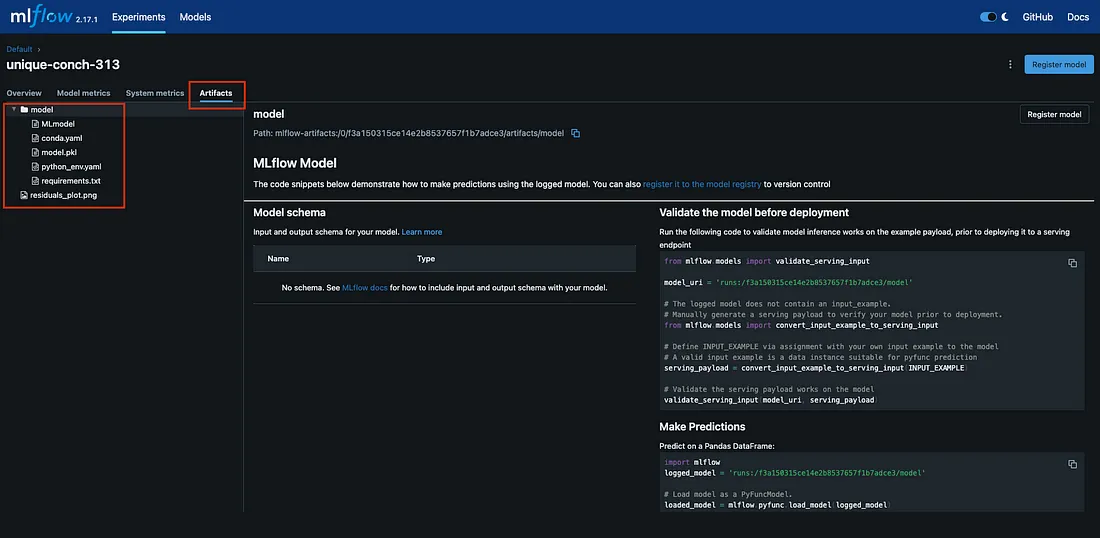Viewport: 1100px width, 538px height.
Task: Click the outlined Register model button
Action: 1054,114
